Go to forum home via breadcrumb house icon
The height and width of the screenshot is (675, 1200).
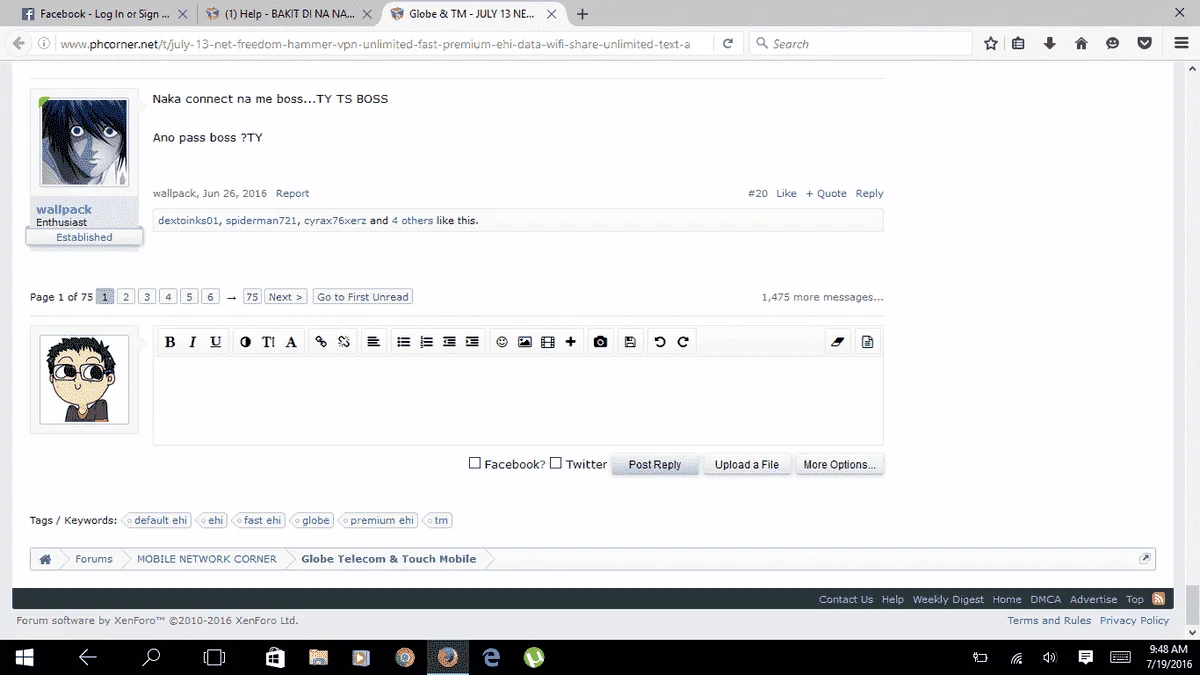45,559
